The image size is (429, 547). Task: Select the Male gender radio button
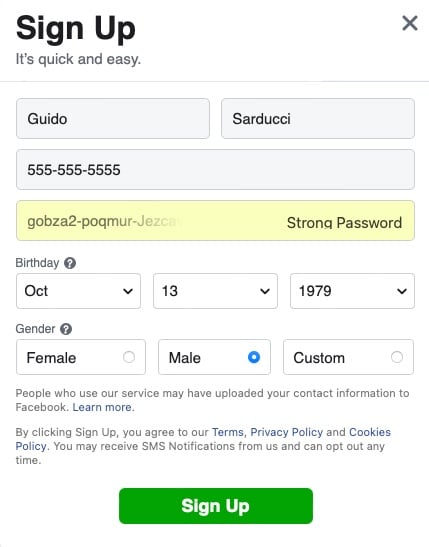(x=254, y=357)
